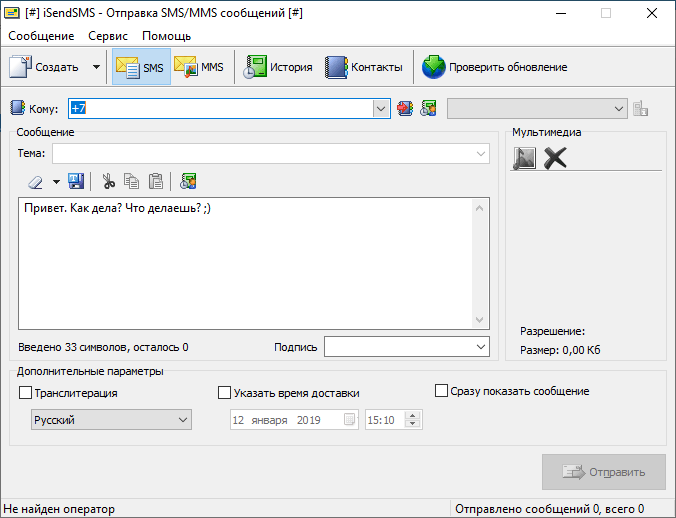This screenshot has width=676, height=518.
Task: Open the История window
Action: tap(277, 67)
